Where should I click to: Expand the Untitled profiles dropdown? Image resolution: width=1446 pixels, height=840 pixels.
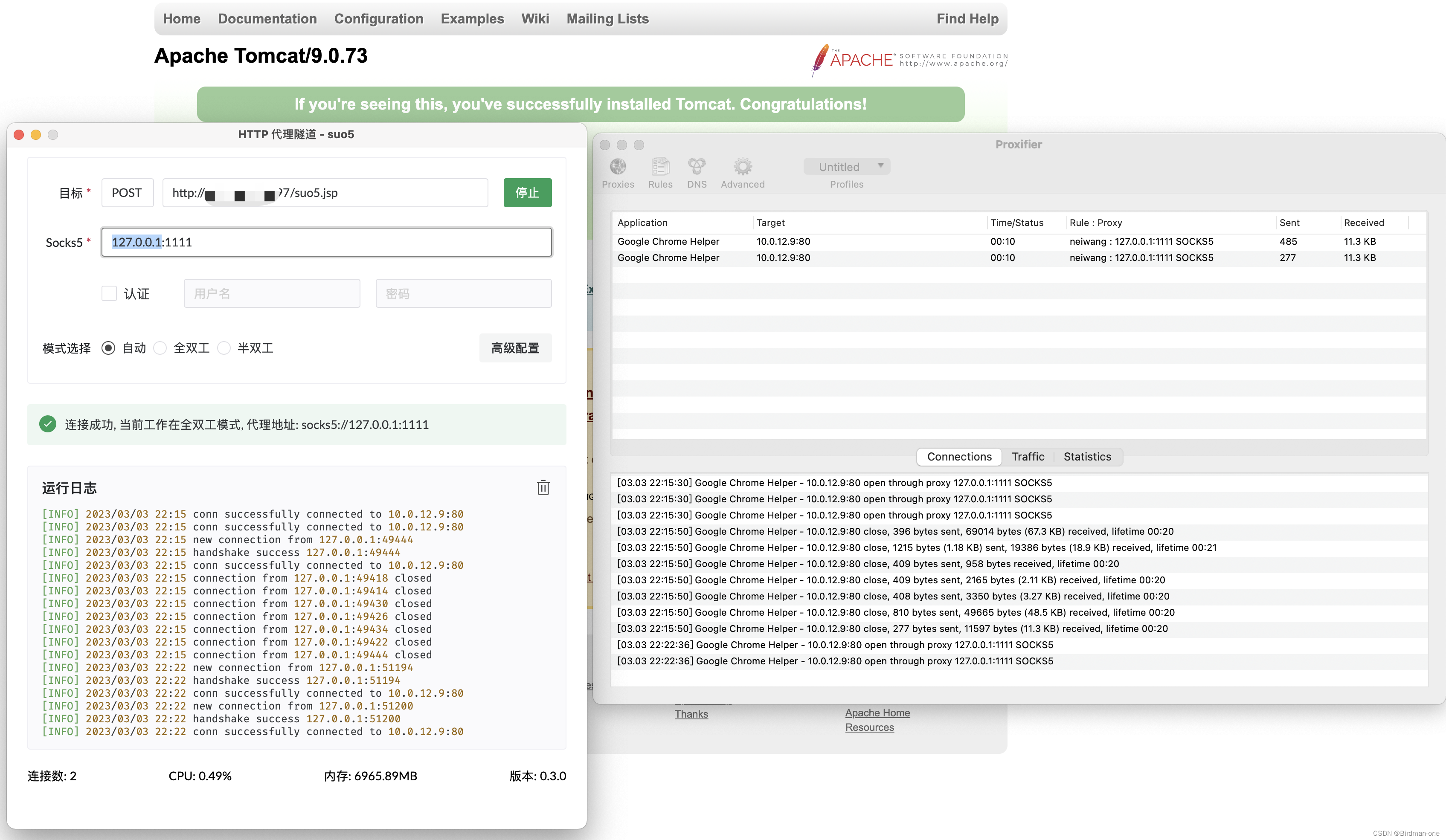pyautogui.click(x=846, y=167)
